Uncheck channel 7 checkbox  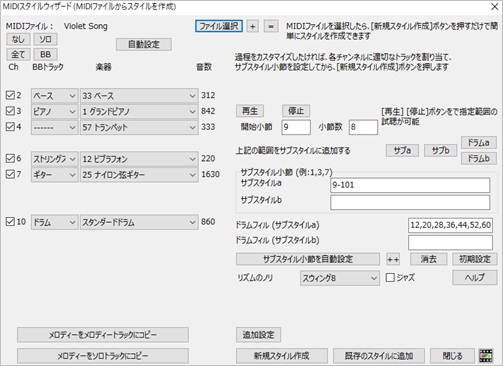[10, 174]
